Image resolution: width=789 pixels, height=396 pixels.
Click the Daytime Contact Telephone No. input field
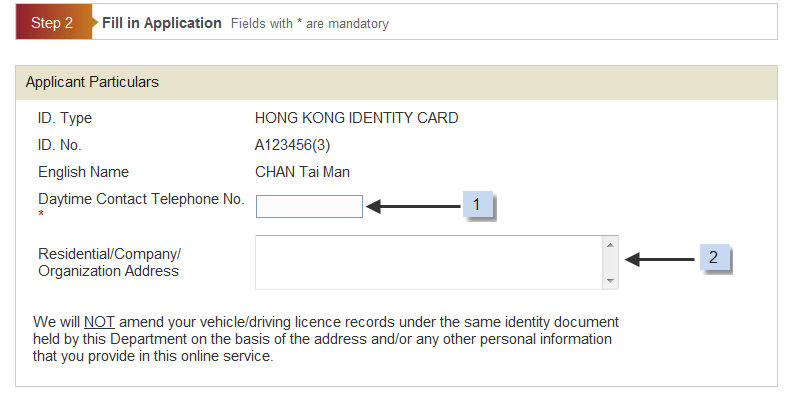click(x=309, y=206)
